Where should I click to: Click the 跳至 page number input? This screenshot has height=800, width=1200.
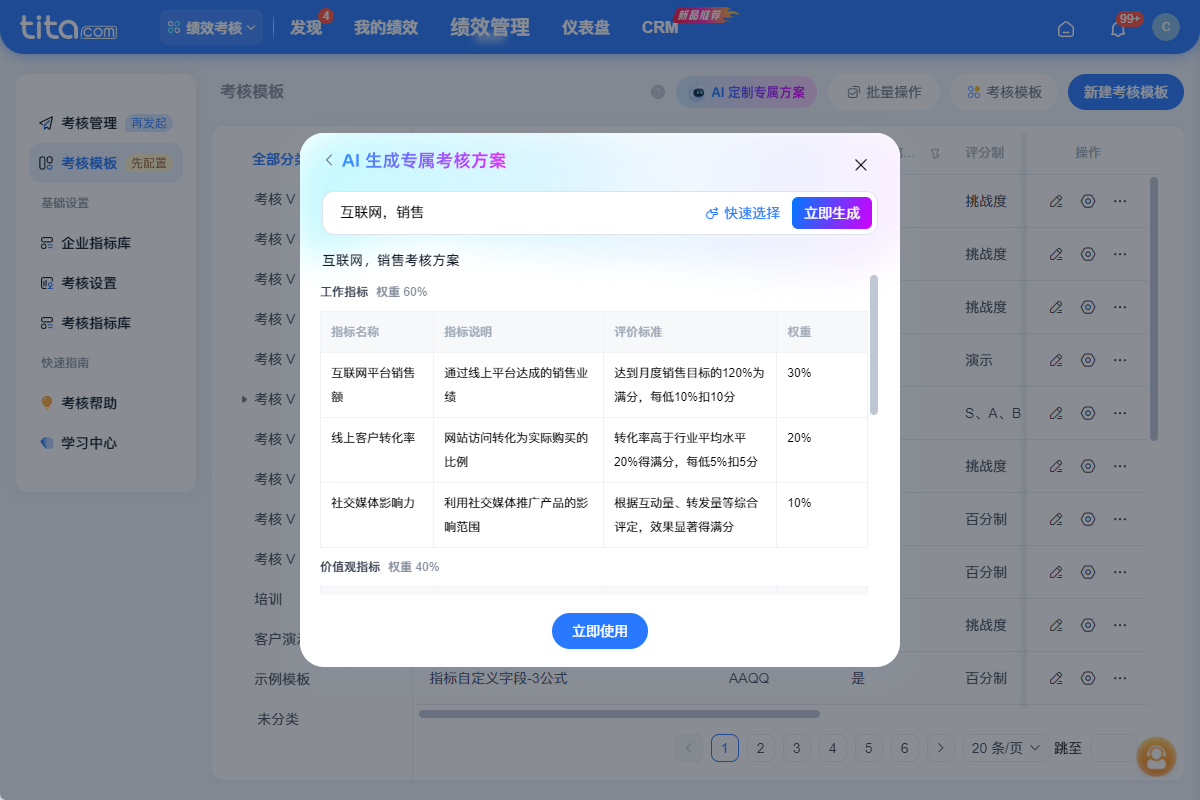(1113, 748)
